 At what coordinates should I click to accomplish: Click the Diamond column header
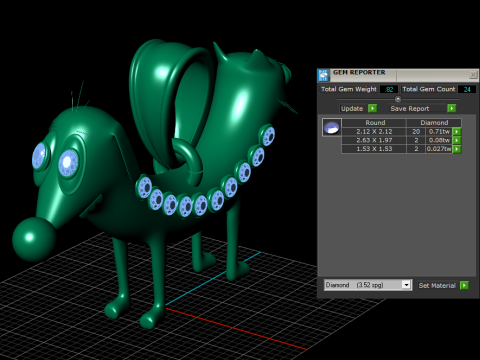click(x=434, y=123)
